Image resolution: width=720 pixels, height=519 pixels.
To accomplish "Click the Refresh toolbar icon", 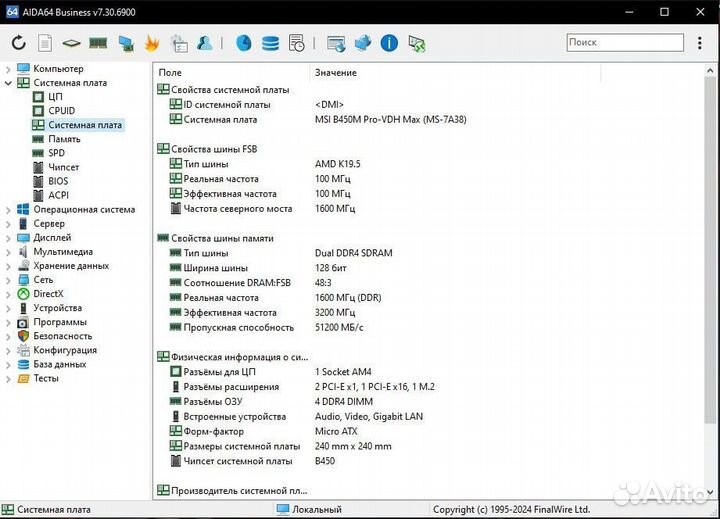I will [x=18, y=43].
